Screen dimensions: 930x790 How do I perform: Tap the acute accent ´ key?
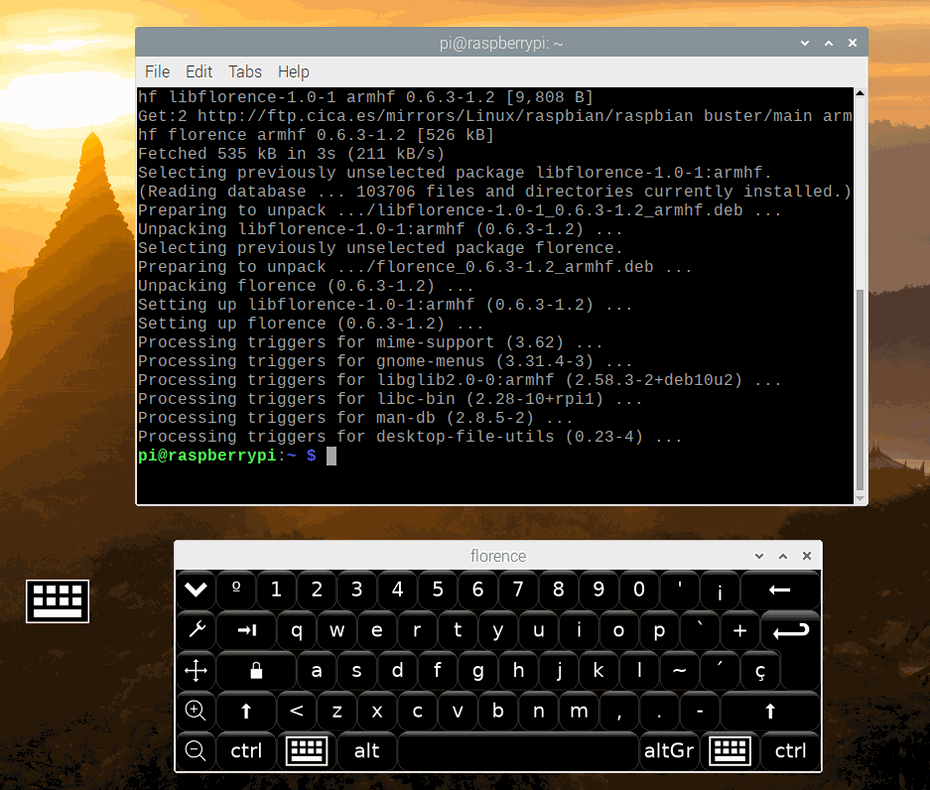[719, 671]
